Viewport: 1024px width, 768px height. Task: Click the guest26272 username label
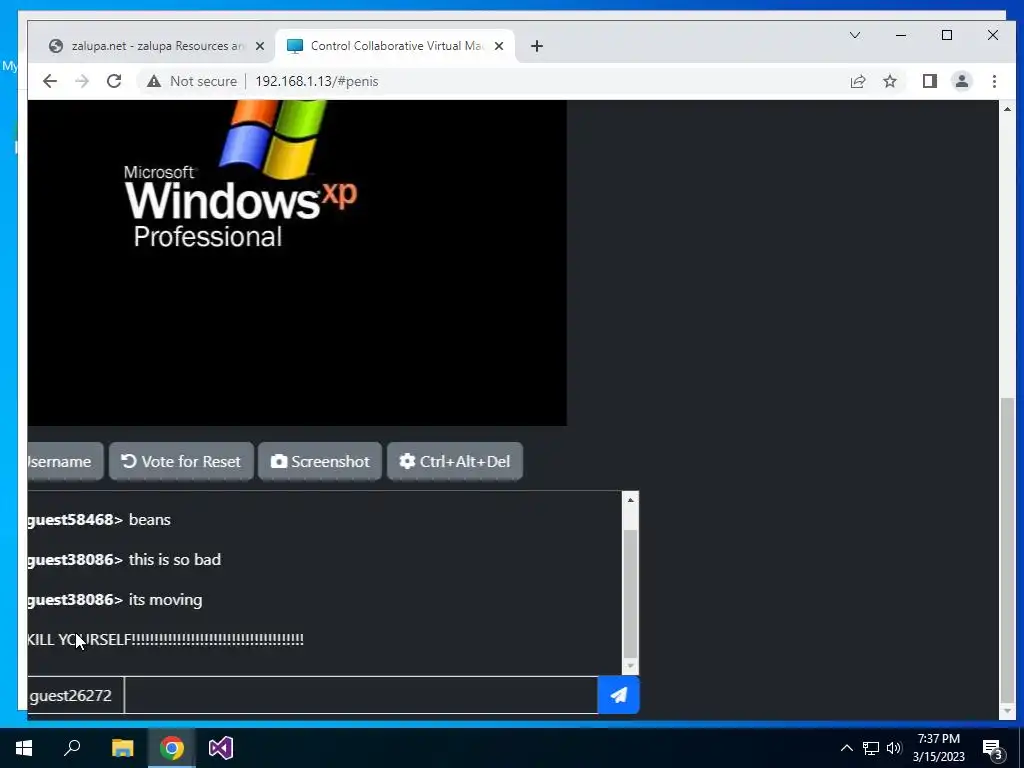[x=71, y=696]
